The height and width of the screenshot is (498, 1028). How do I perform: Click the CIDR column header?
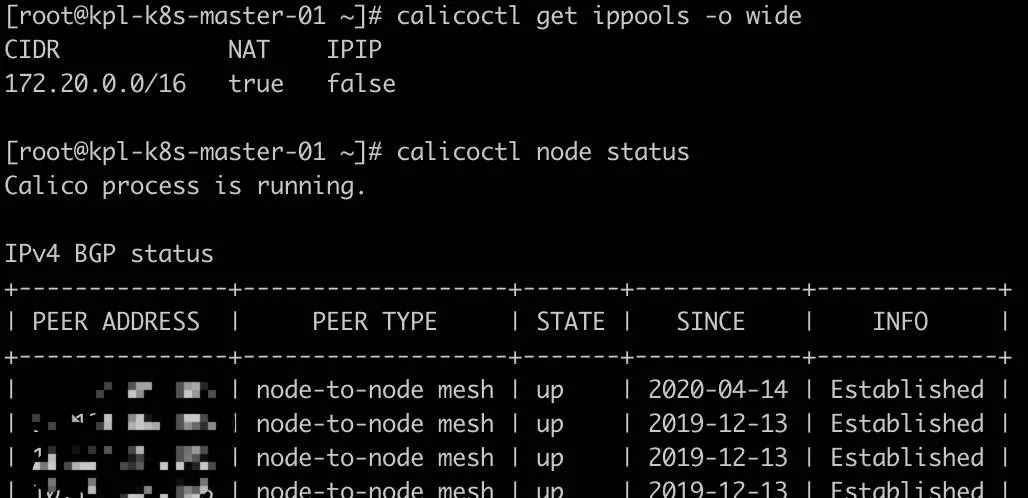(x=33, y=50)
